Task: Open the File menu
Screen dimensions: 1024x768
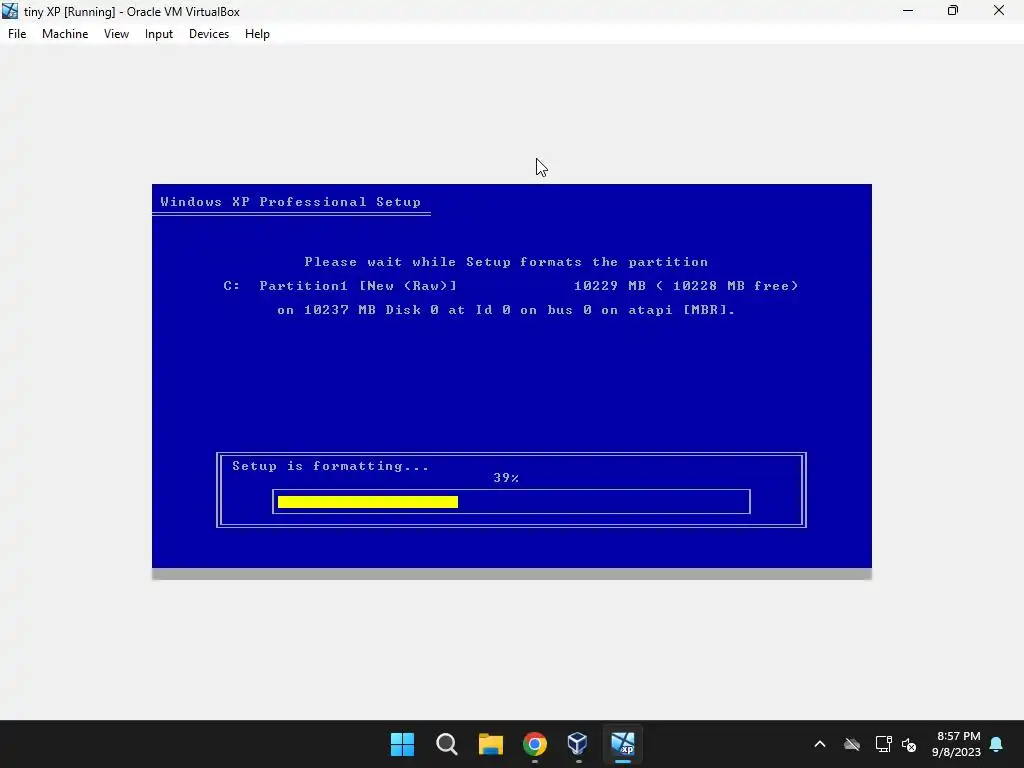Action: [17, 34]
